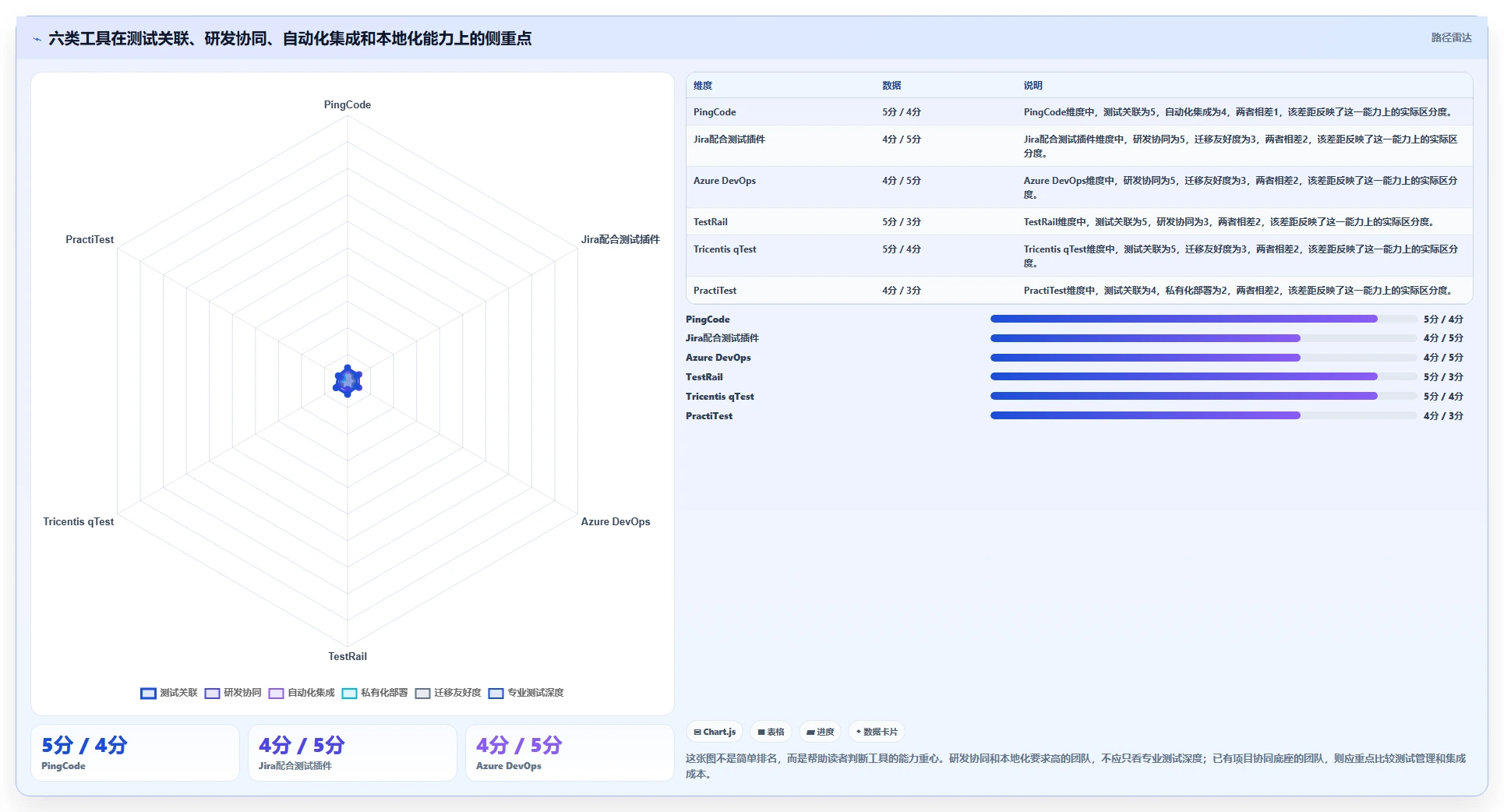This screenshot has height=812, width=1504.
Task: Click the Jira配合测试插件 axis label on the radar
Action: coord(620,240)
